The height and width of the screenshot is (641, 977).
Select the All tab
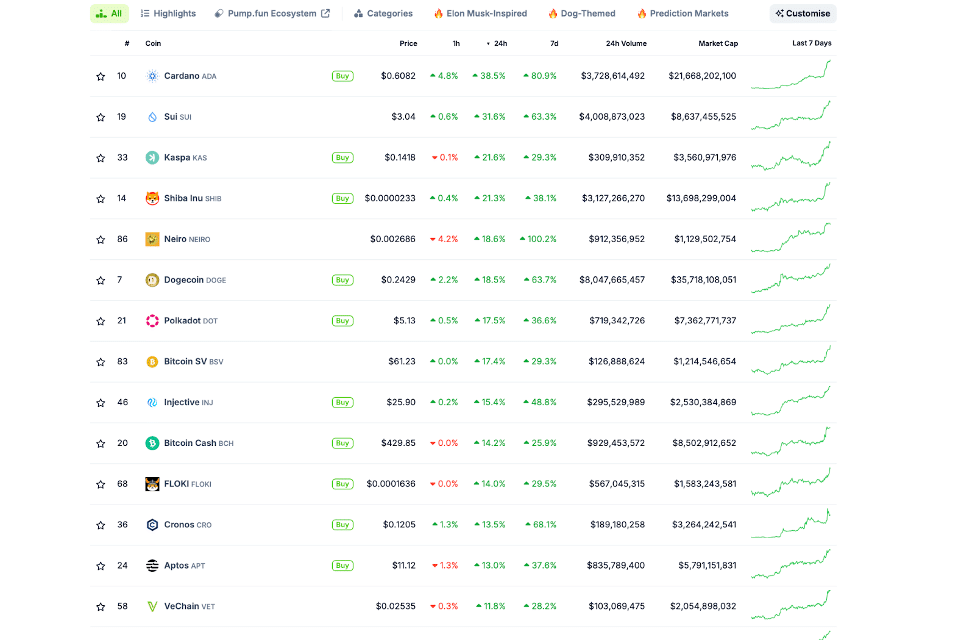click(x=109, y=14)
